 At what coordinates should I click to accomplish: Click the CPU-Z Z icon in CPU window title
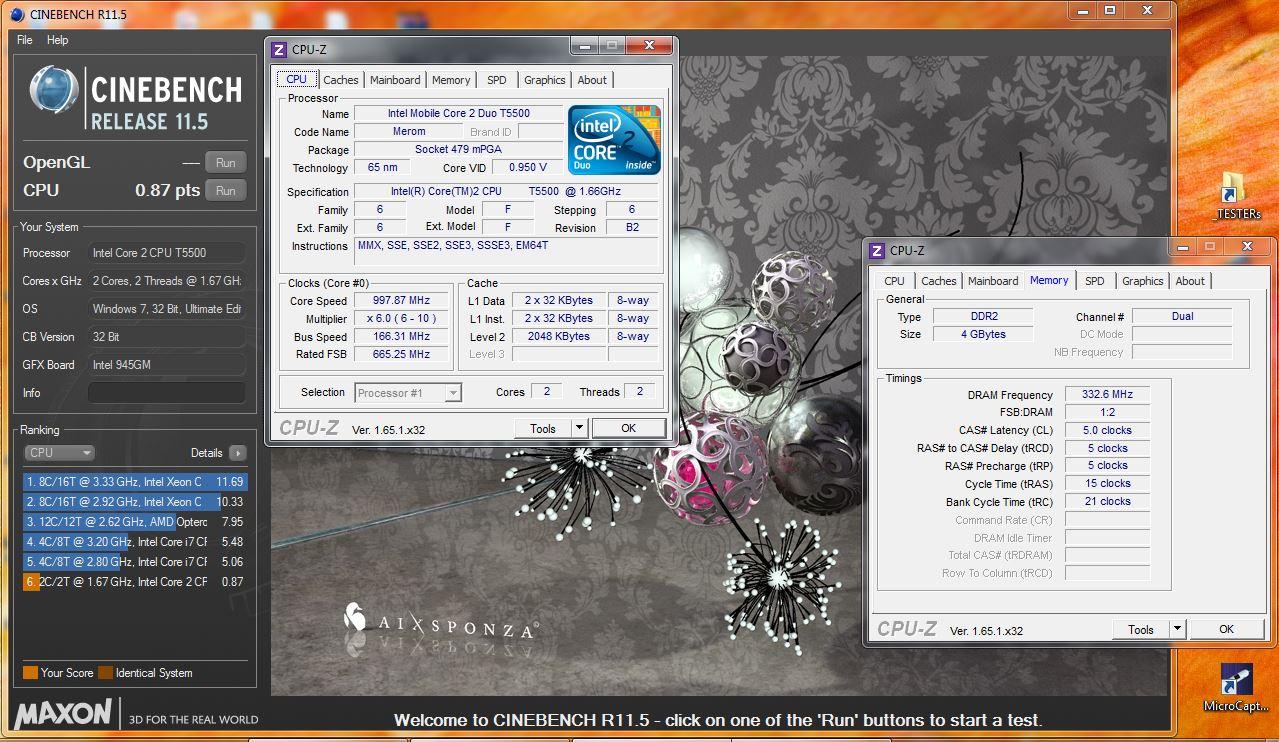(279, 49)
